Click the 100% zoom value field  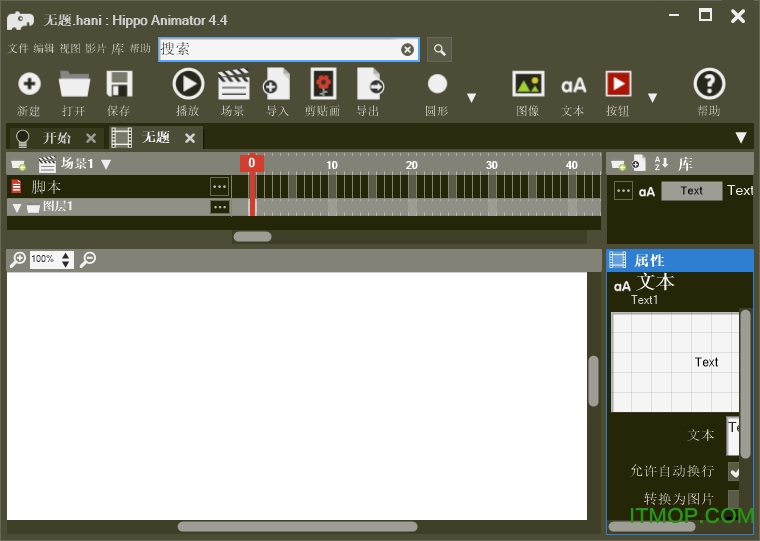pyautogui.click(x=45, y=259)
